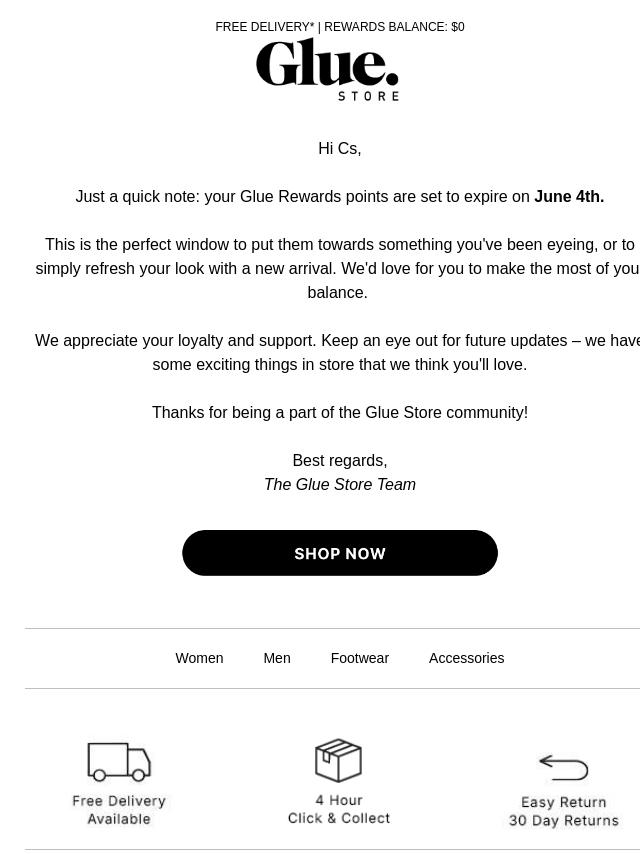Click the STORE wordmark beneath Glue
Viewport: 640px width, 854px height.
point(369,96)
